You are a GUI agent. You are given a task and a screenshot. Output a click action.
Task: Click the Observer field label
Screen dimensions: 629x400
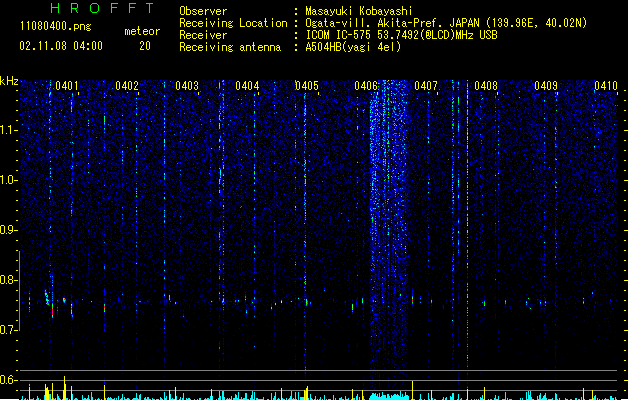point(203,11)
